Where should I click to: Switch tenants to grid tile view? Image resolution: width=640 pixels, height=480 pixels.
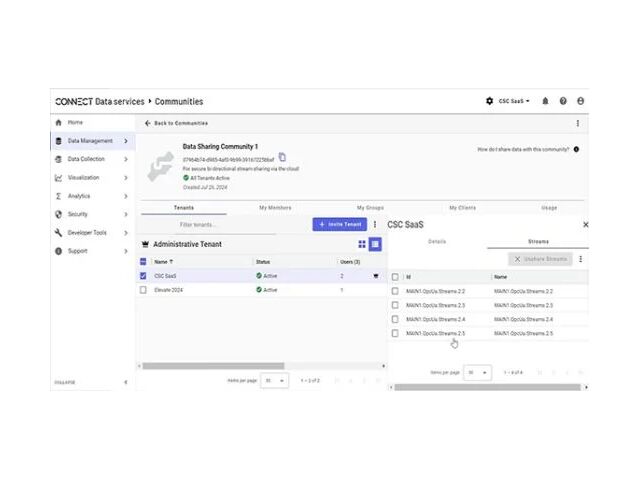pyautogui.click(x=362, y=244)
